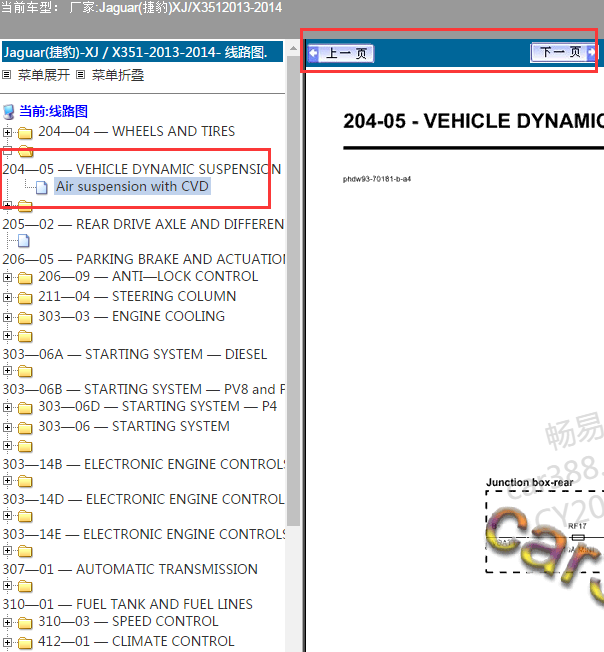604x652 pixels.
Task: Expand the 303—14B ELECTRONIC ENGINE CONTROLS node
Action: (7, 445)
